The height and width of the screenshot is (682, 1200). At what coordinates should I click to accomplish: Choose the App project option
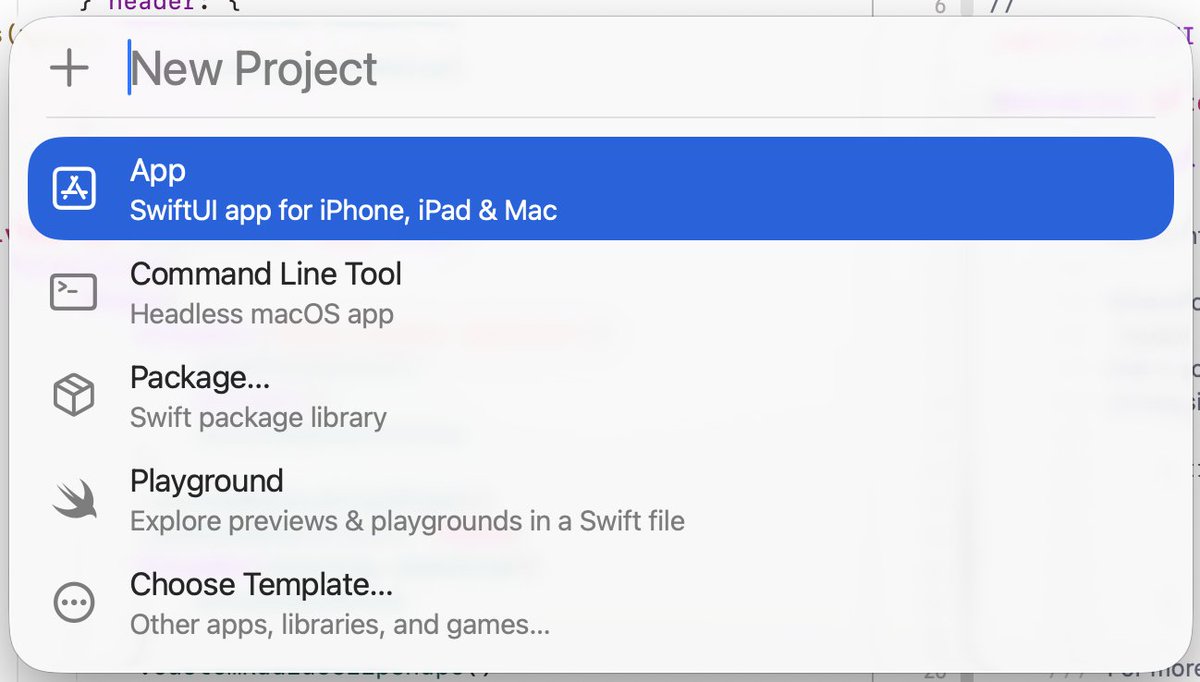[x=600, y=189]
